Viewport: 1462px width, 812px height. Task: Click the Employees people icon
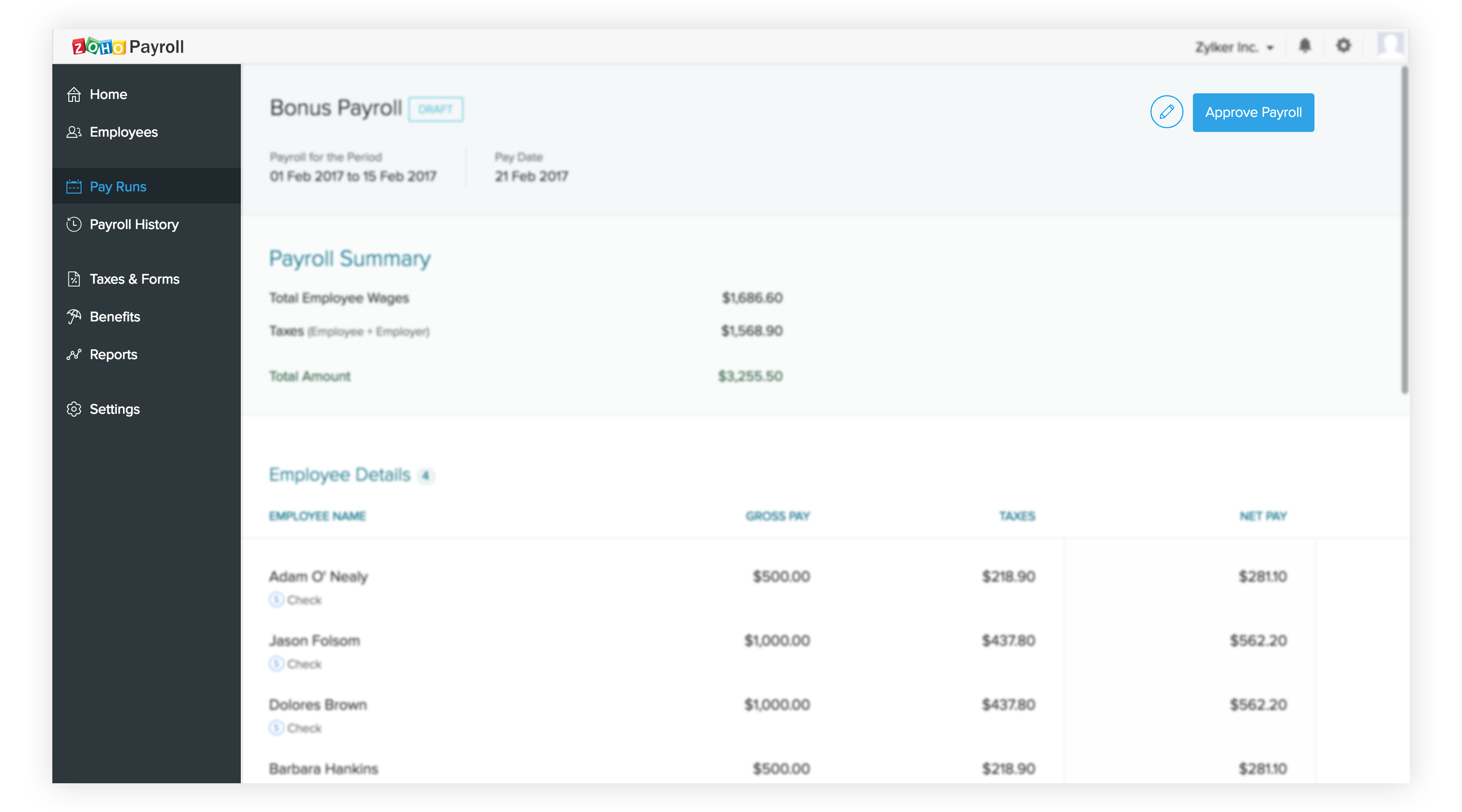(x=74, y=132)
